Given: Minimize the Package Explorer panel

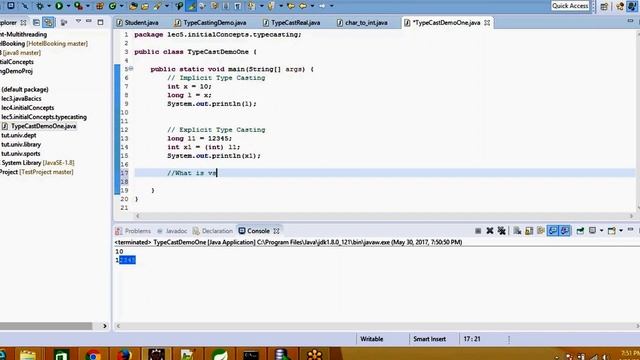Looking at the screenshot, I should (89, 22).
